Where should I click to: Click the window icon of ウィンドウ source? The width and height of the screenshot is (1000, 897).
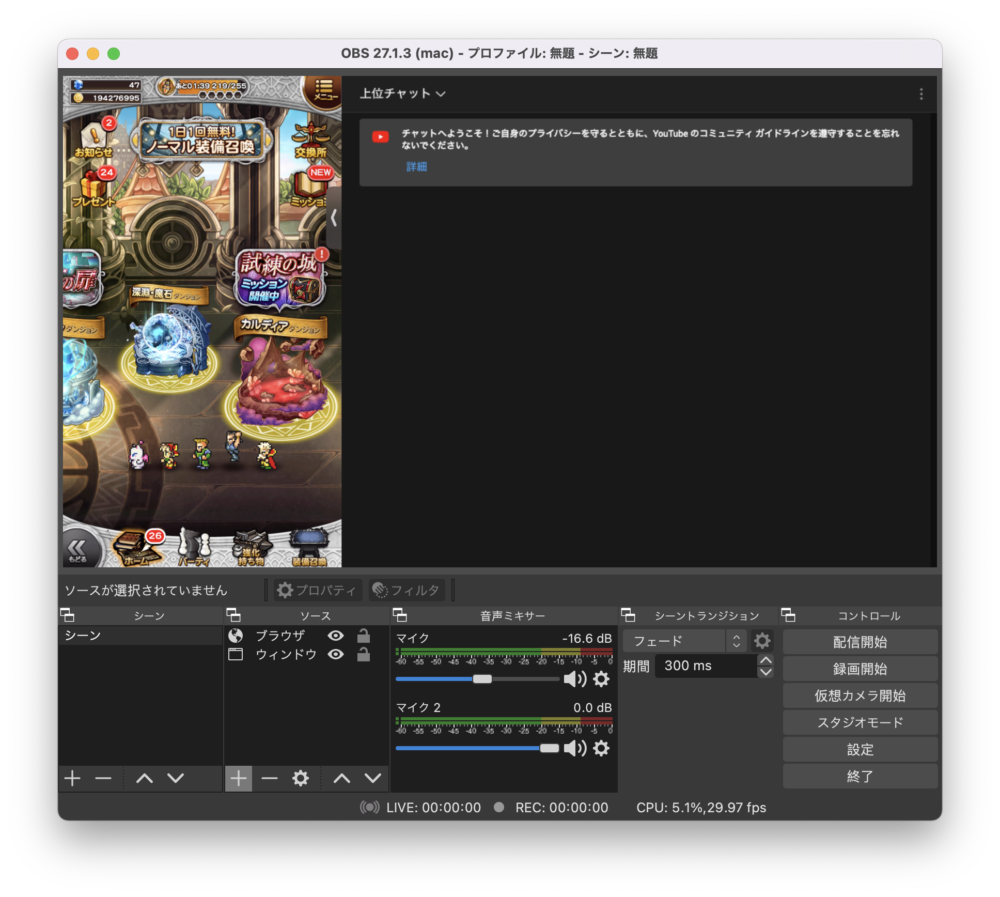[x=236, y=655]
